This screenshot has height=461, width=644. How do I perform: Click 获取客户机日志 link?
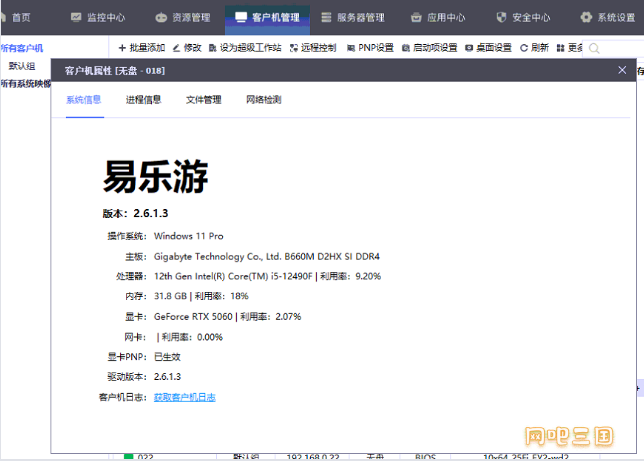tap(185, 397)
